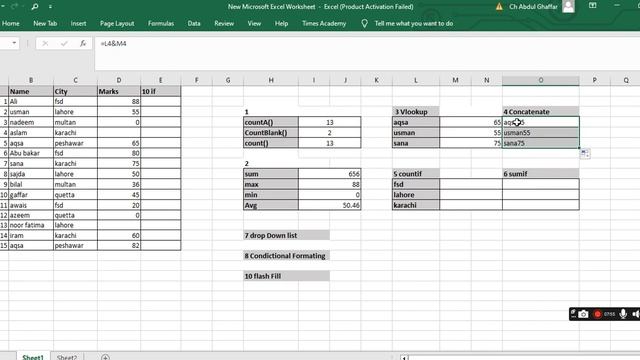
Task: Select the cell containing usman55
Action: pos(540,133)
